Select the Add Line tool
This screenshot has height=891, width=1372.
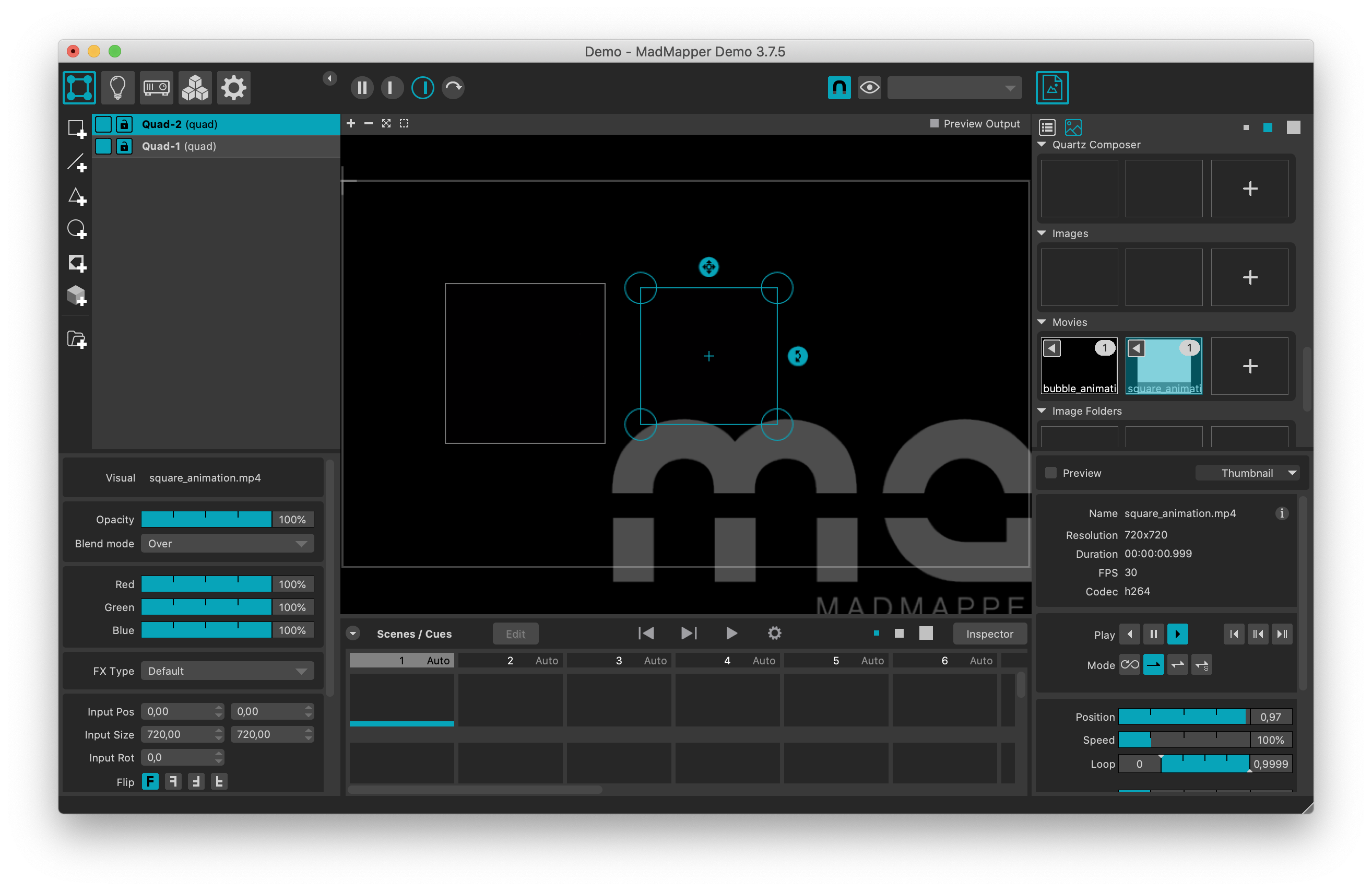coord(77,162)
